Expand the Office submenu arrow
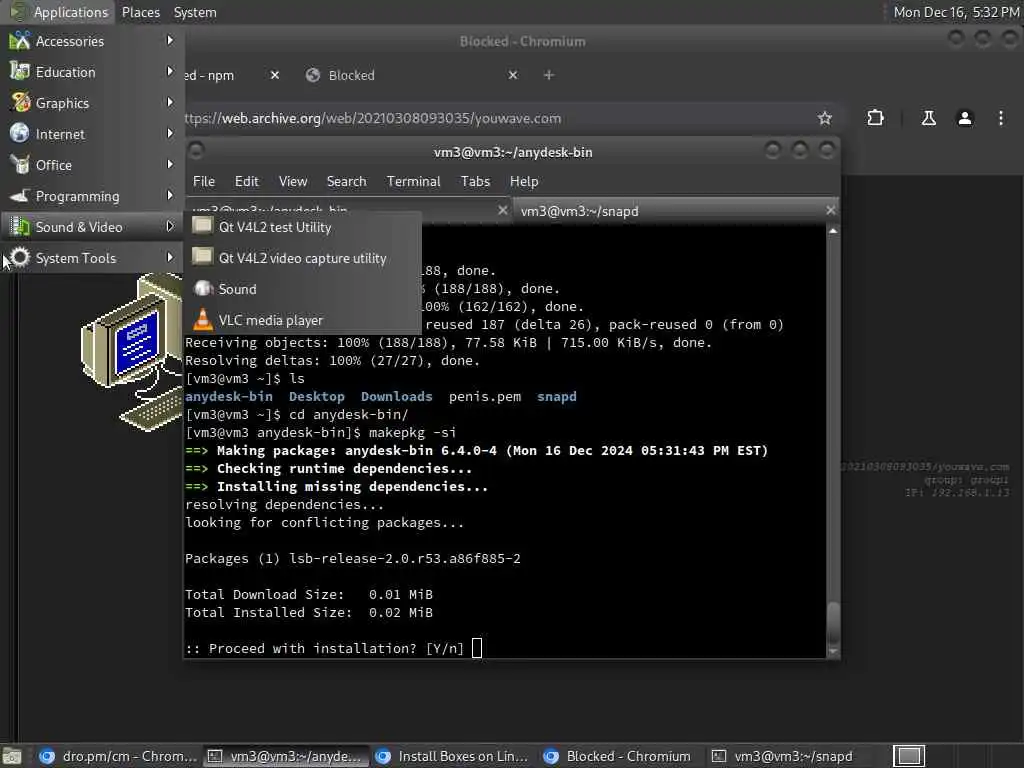 [x=170, y=165]
